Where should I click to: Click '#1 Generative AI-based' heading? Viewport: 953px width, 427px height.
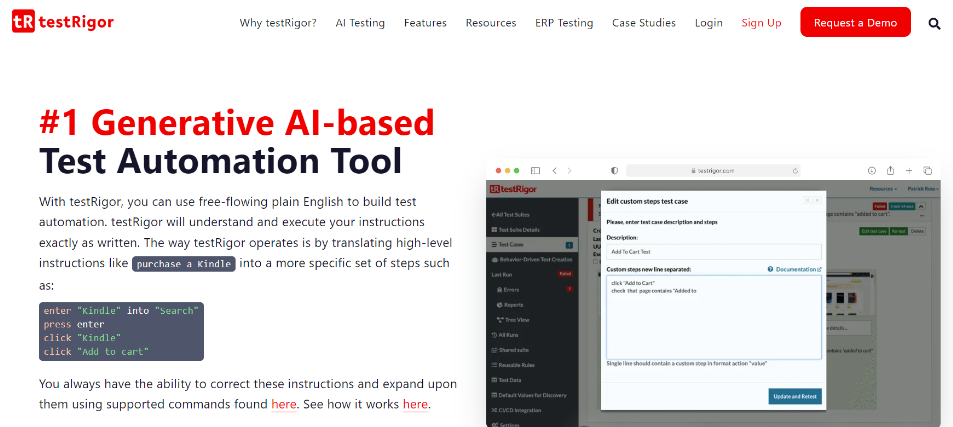coord(236,123)
